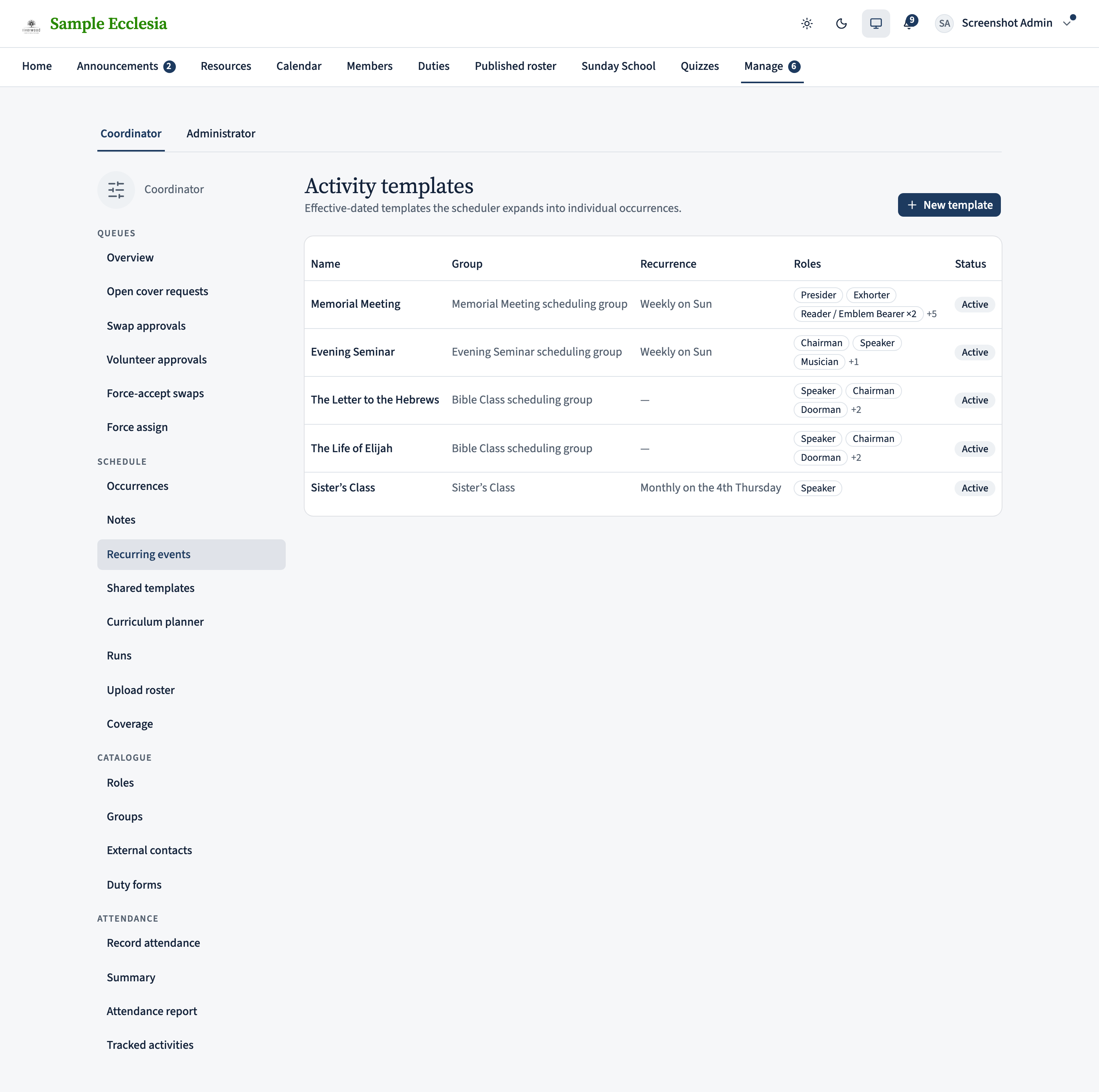1099x1092 pixels.
Task: Switch to light theme sun icon
Action: 807,23
